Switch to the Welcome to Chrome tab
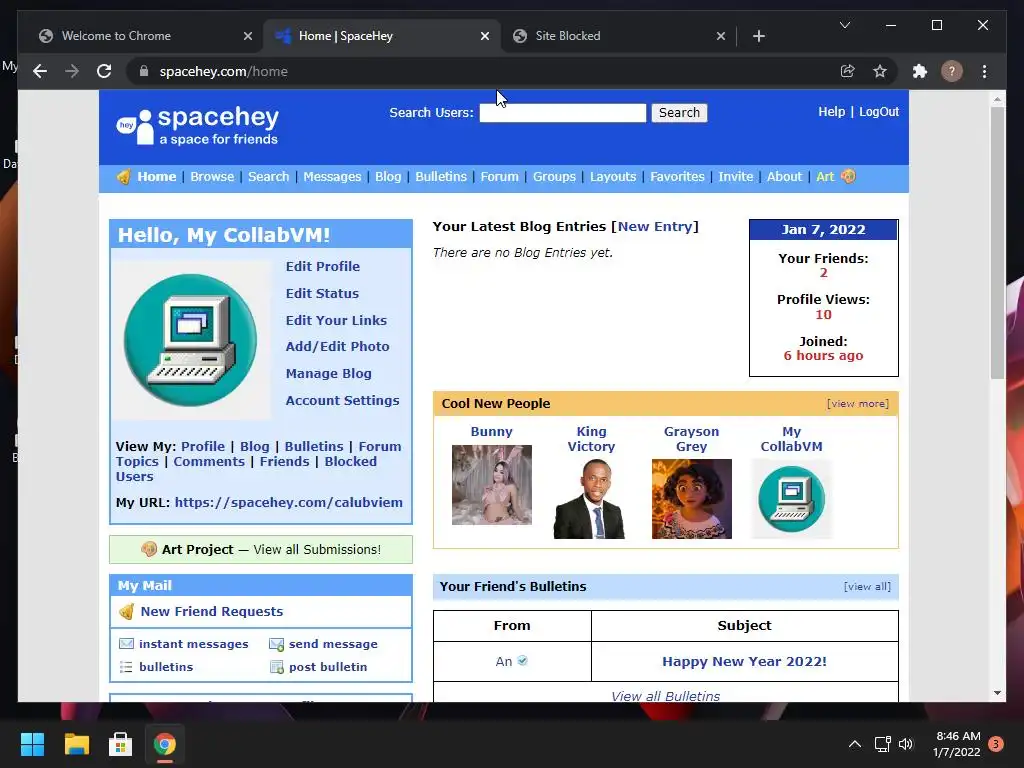Image resolution: width=1024 pixels, height=768 pixels. point(140,36)
